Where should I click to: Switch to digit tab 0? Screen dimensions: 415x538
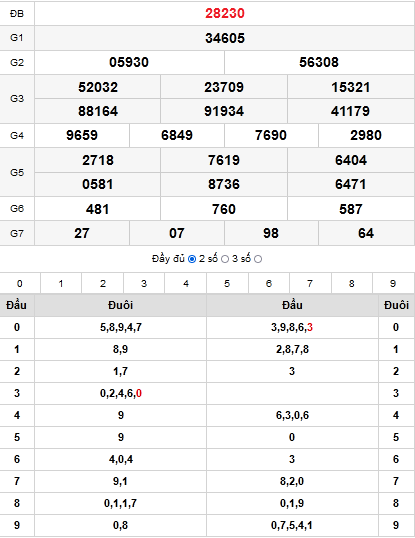coord(20,283)
